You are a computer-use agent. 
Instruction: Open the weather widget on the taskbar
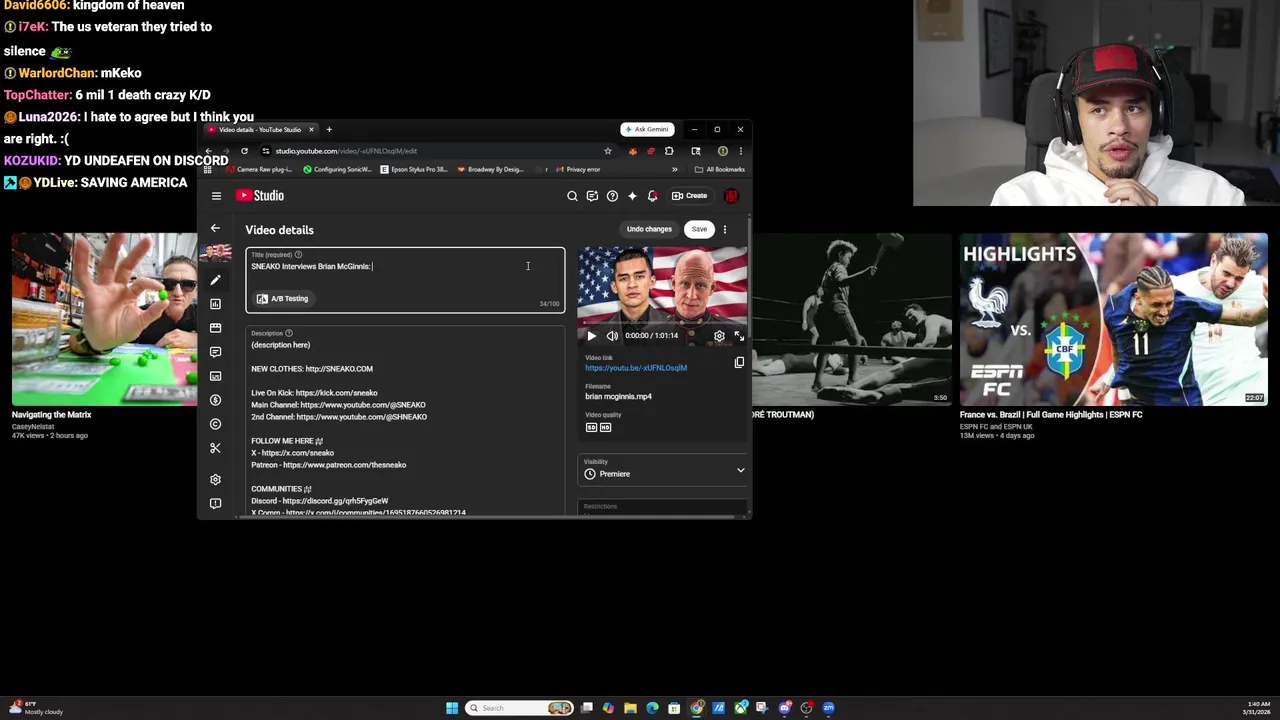coord(38,708)
